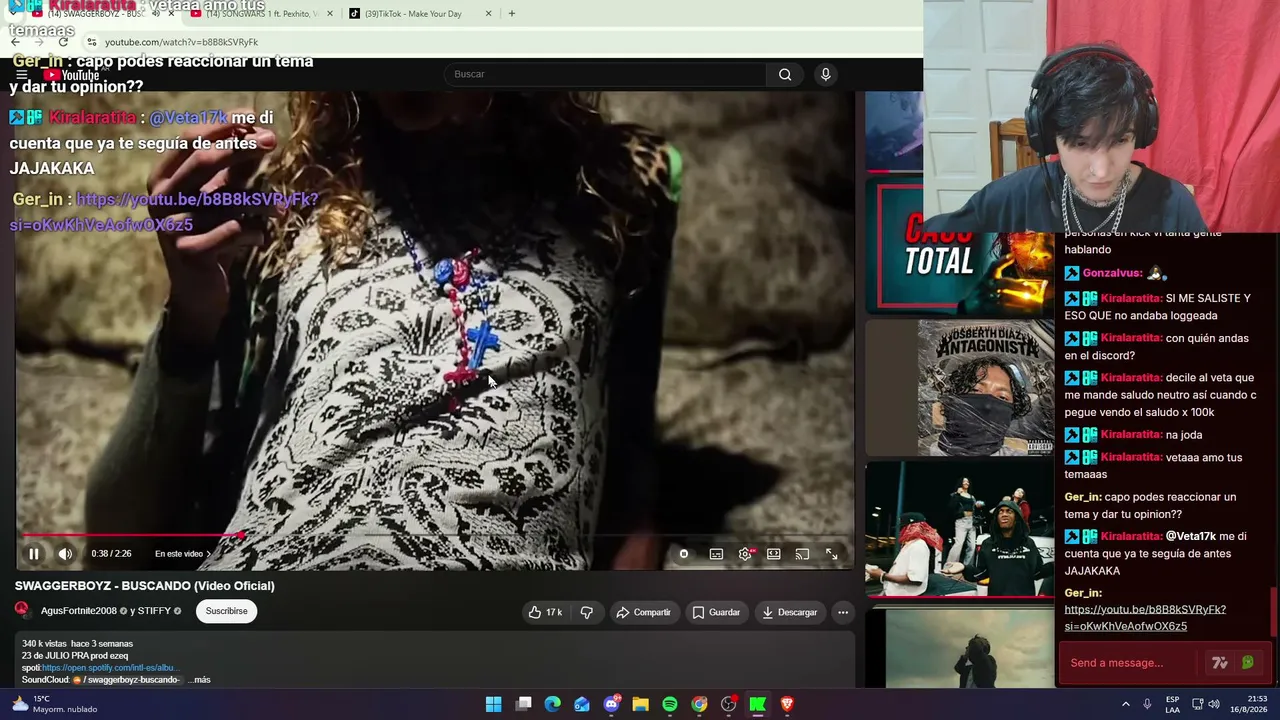Open the weather widget 15°C Mayorm. nublado
Image resolution: width=1280 pixels, height=720 pixels.
(55, 704)
